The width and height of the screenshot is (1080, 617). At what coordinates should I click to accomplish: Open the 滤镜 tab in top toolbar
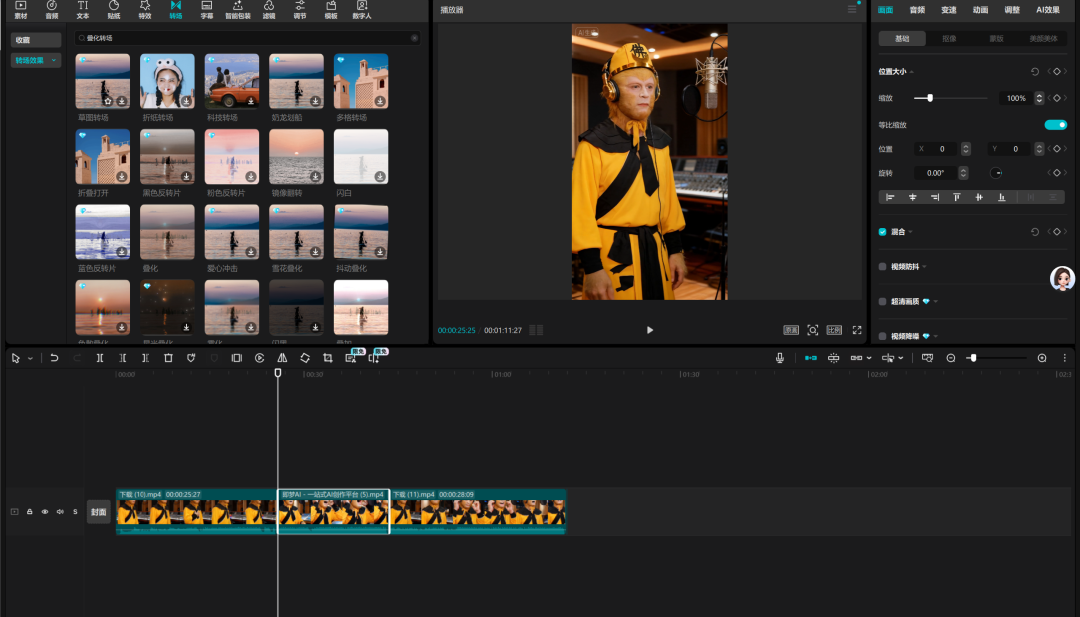coord(269,10)
